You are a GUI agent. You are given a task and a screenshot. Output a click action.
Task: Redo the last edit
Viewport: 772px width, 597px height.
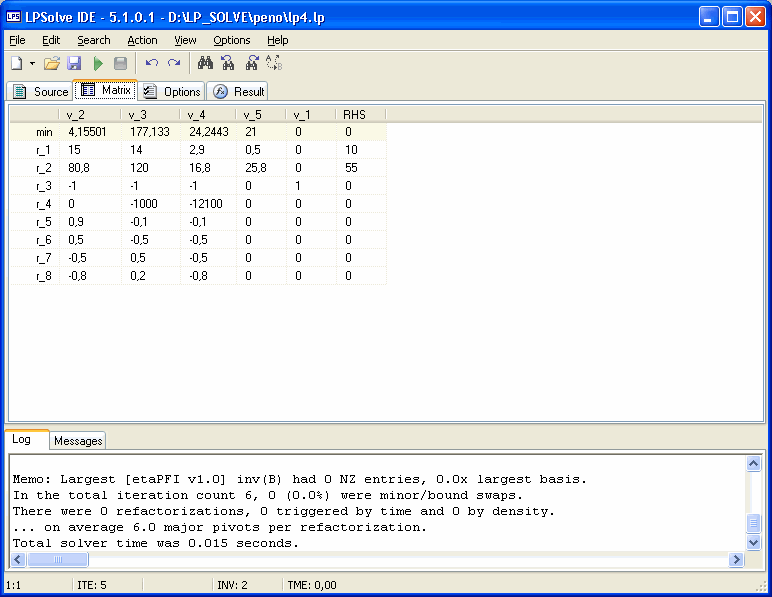tap(174, 63)
